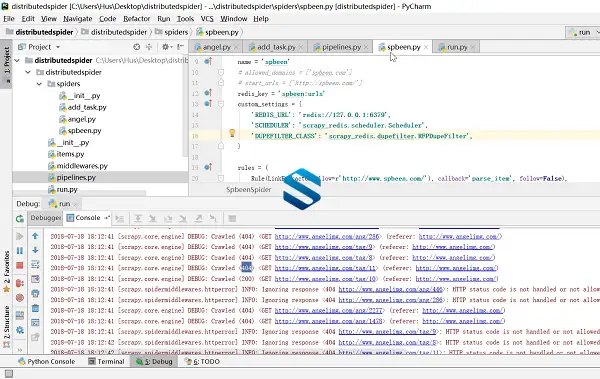Click Step Into My Code icon

click(x=168, y=219)
